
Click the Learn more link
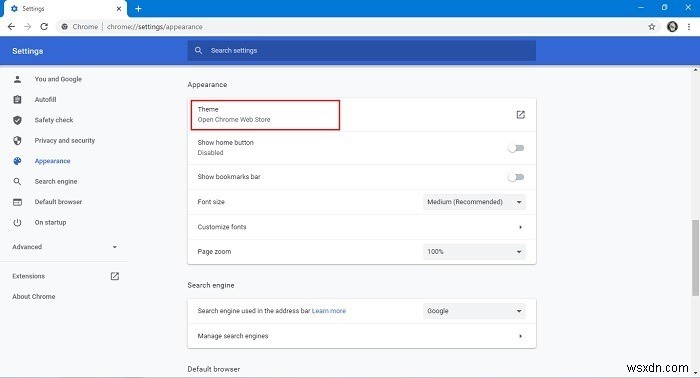[329, 311]
